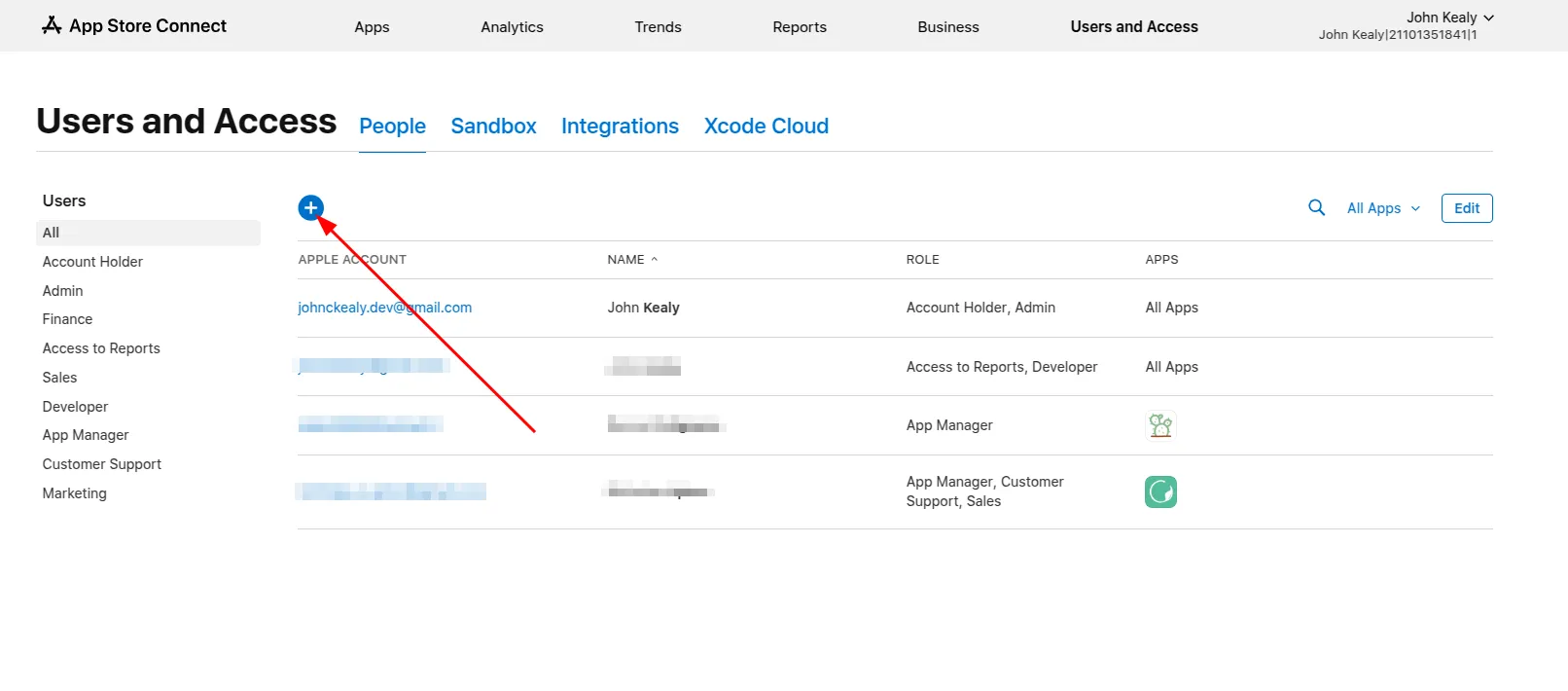The image size is (1568, 691).
Task: Click the APPS column header
Action: pyautogui.click(x=1161, y=260)
